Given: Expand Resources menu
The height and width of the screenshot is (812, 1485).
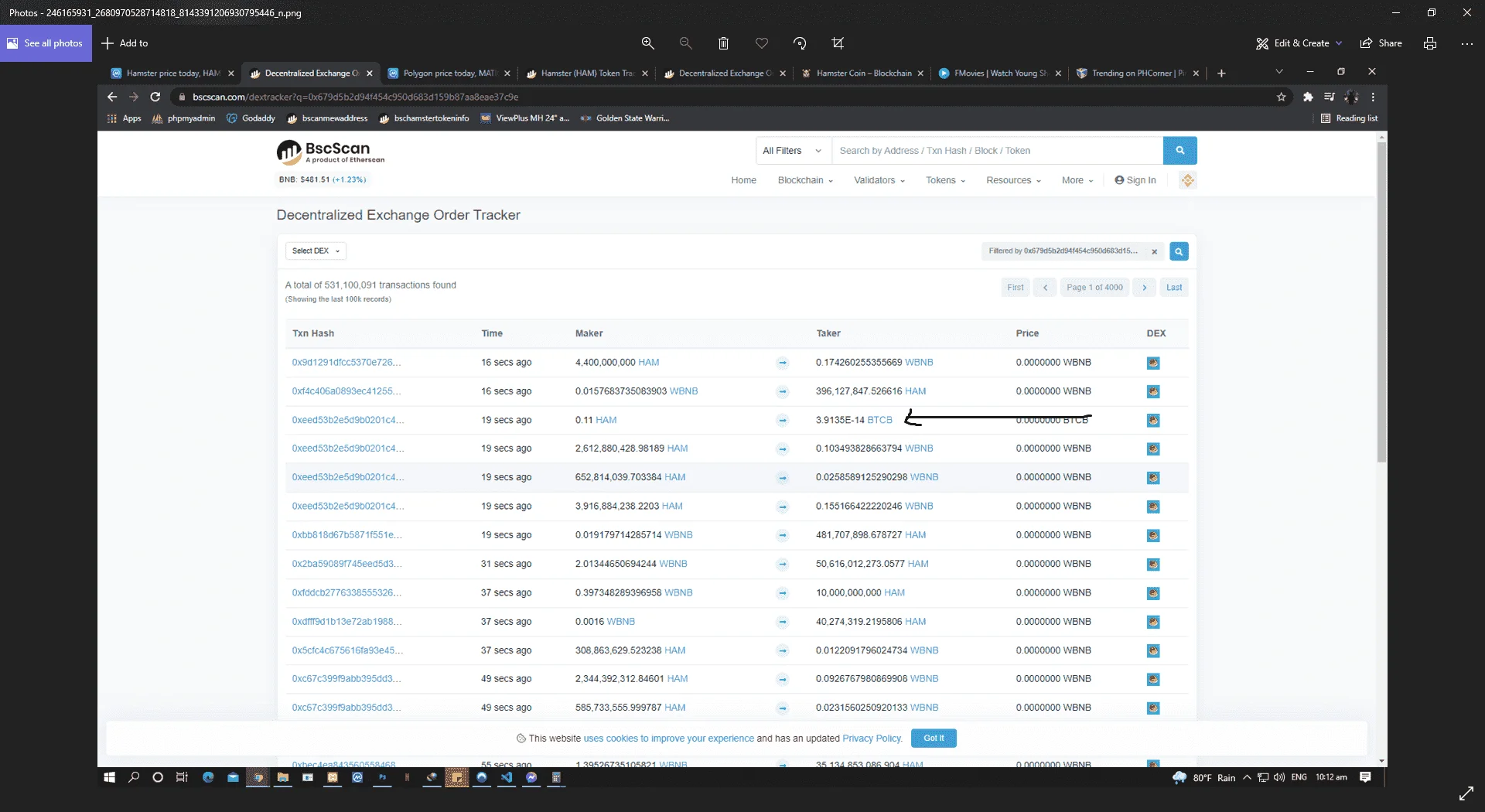Looking at the screenshot, I should (x=1013, y=180).
